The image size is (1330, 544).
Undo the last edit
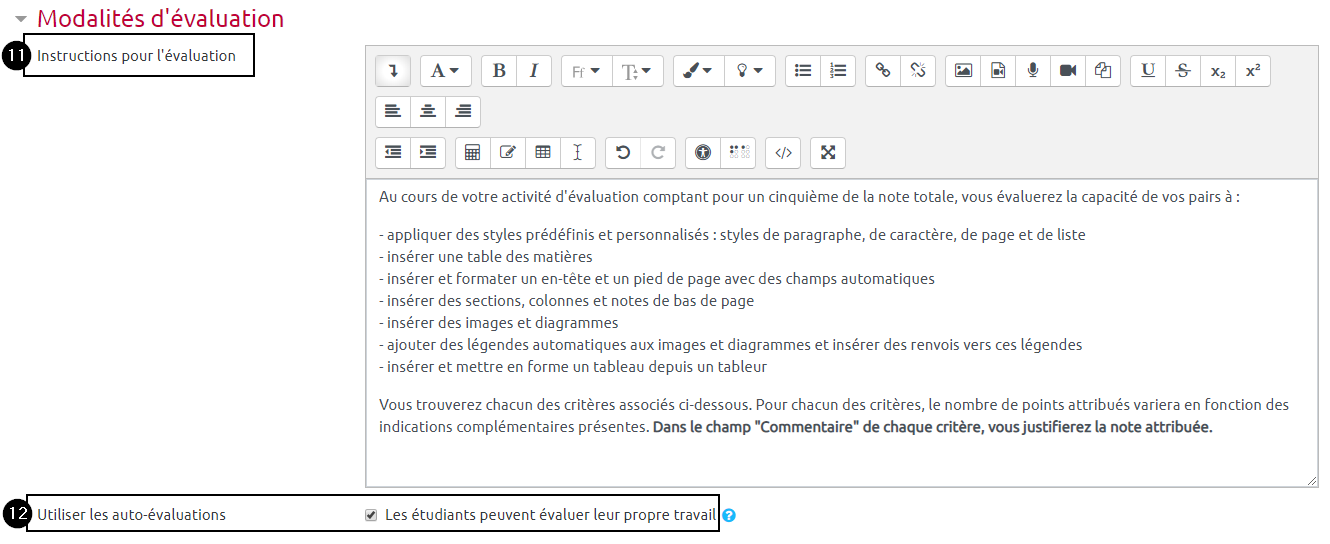[623, 152]
